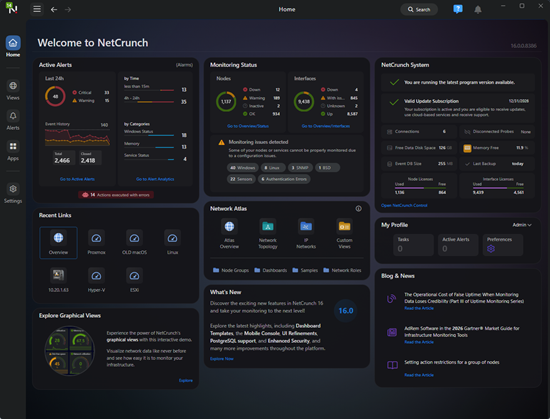Open the Network Roles folder

[342, 270]
